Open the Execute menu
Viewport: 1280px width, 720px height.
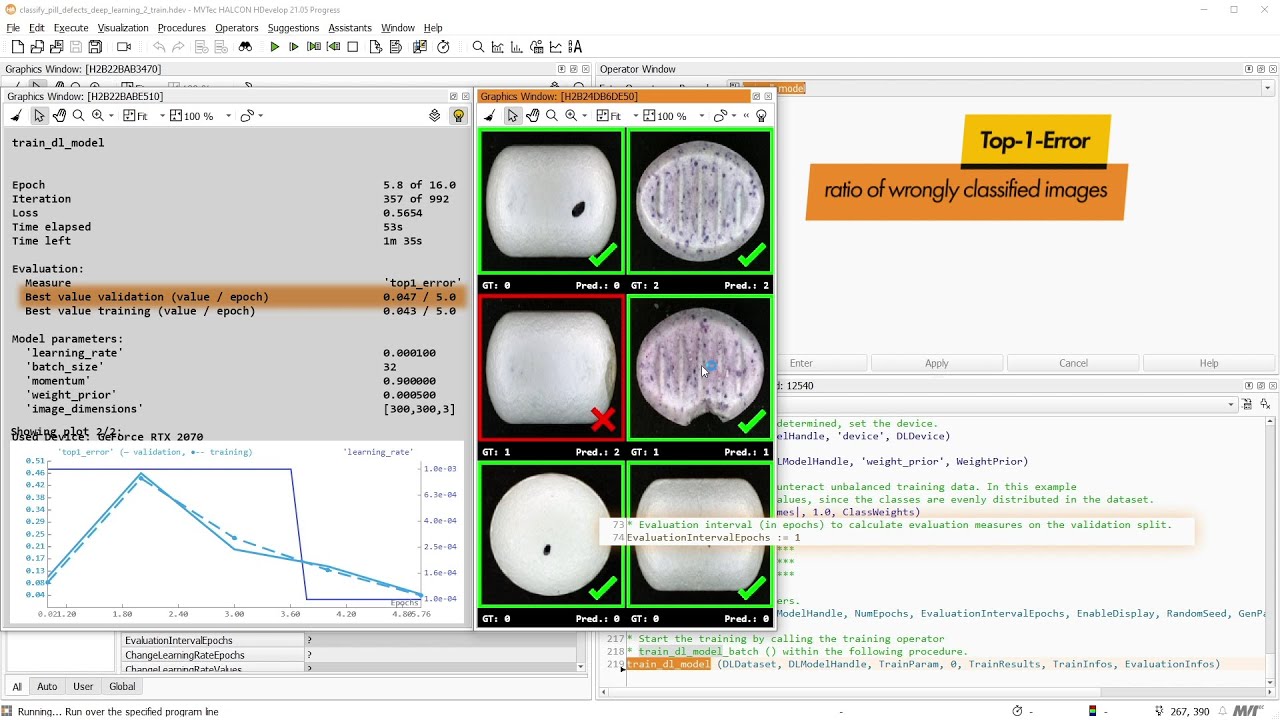(71, 28)
